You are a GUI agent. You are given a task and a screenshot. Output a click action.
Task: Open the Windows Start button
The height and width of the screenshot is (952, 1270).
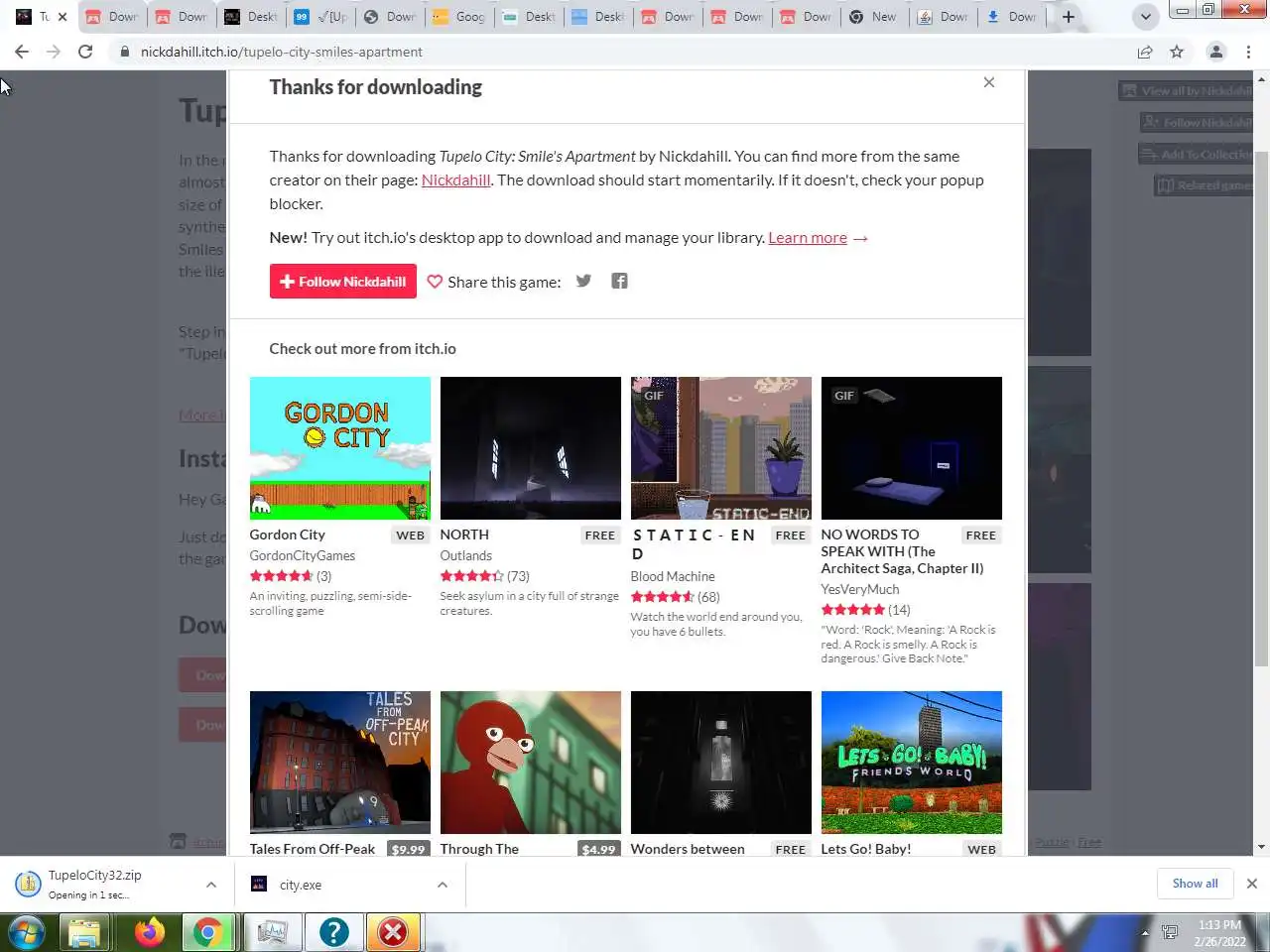coord(27,932)
